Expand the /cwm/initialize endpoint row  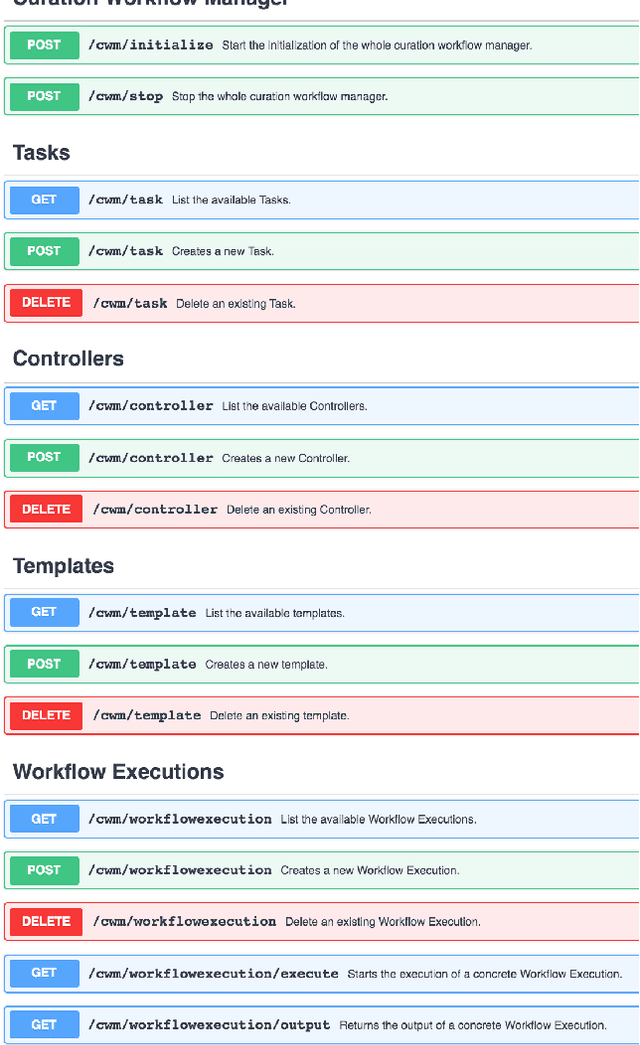(300, 45)
